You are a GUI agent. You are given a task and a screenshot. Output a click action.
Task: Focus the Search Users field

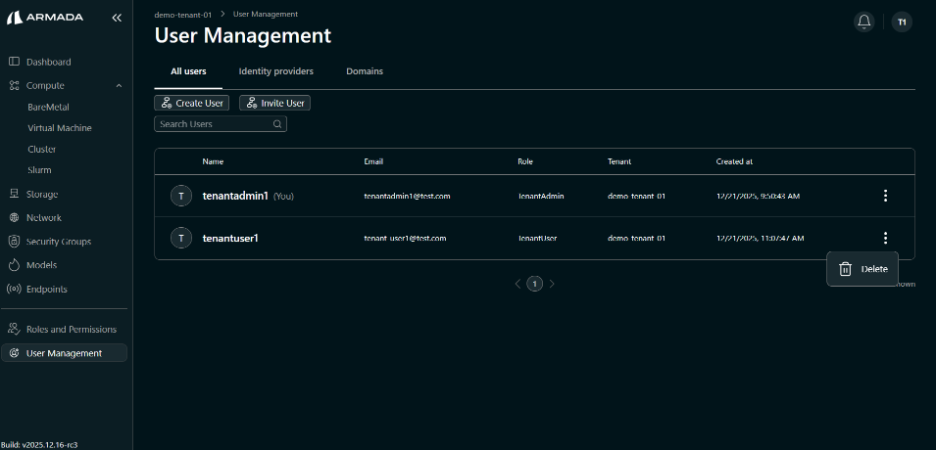213,124
